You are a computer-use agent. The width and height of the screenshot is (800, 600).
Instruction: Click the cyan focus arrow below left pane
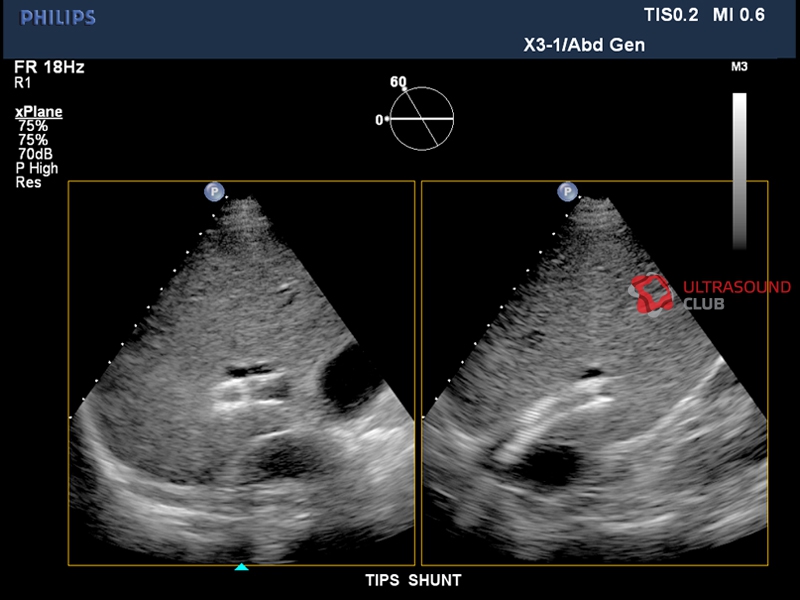[x=241, y=567]
